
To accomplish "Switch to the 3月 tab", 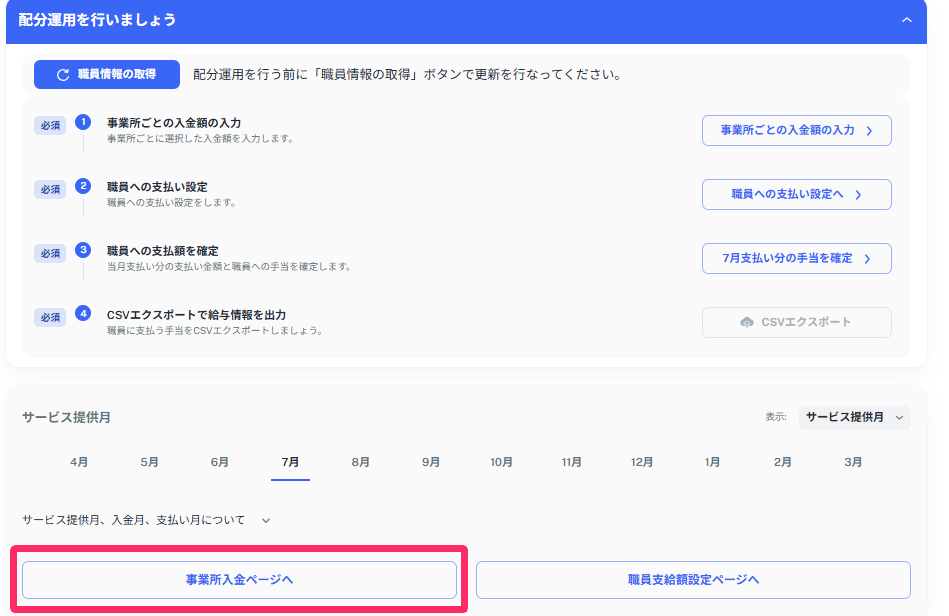I will 853,463.
